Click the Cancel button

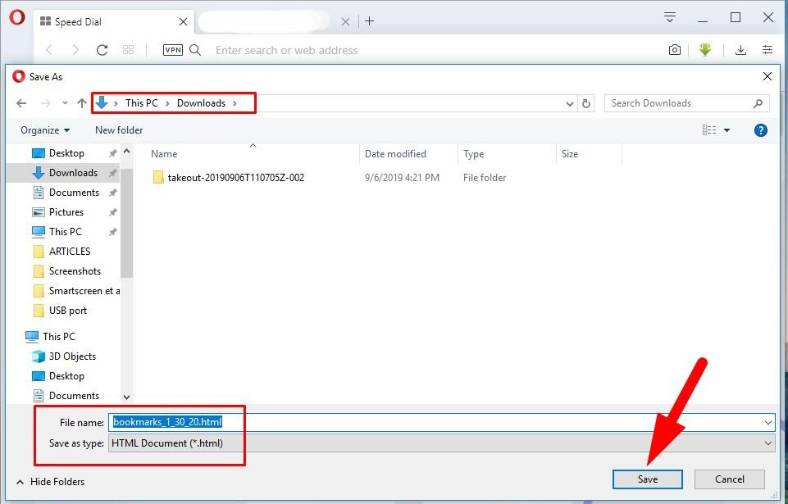click(729, 479)
